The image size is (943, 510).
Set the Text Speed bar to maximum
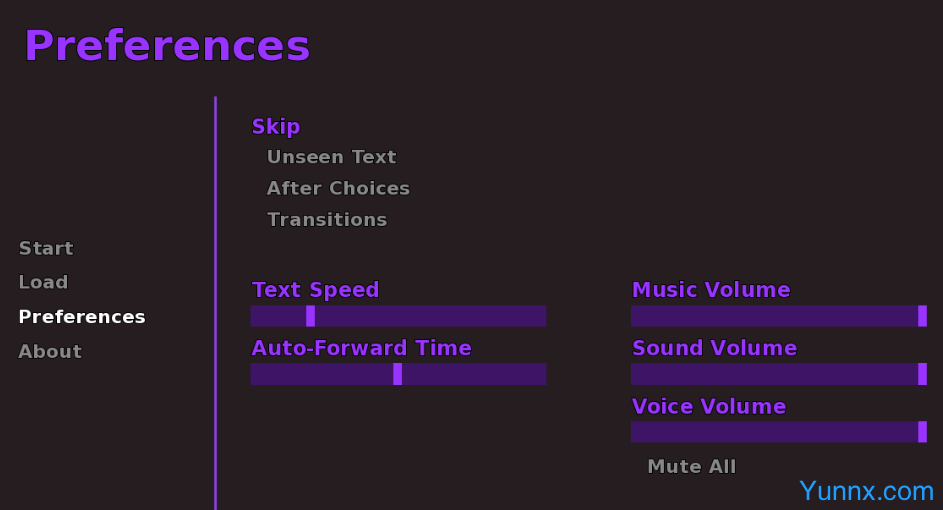click(x=543, y=316)
